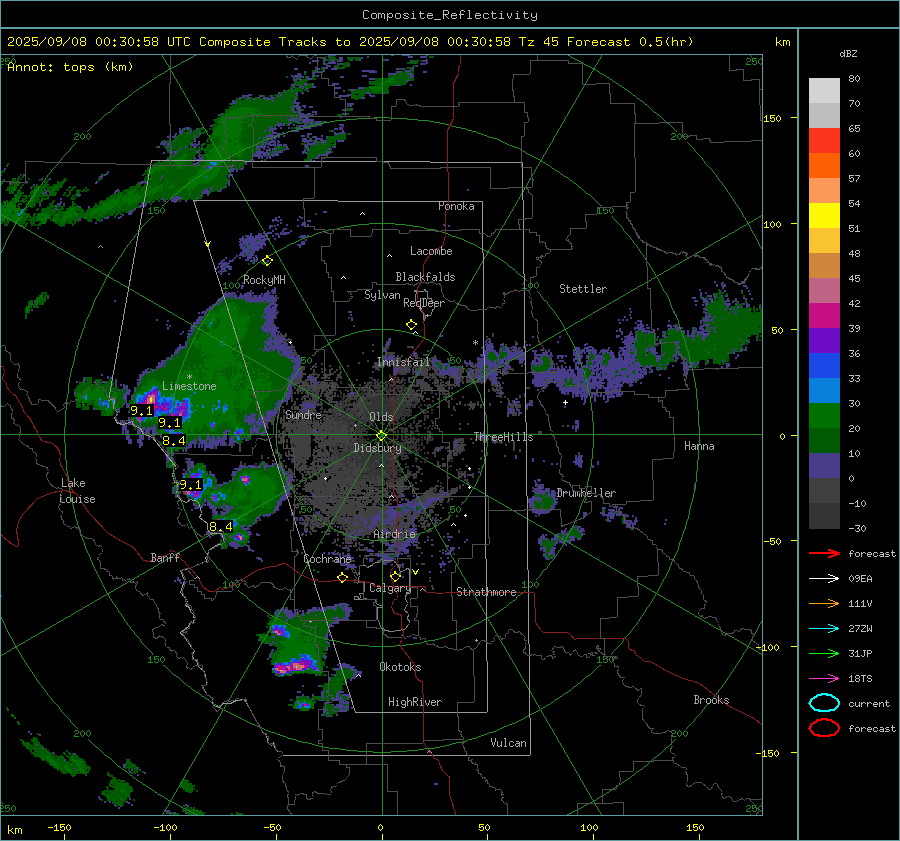Pick the light grey 70-80 dBZ swatch
Image resolution: width=900 pixels, height=841 pixels.
[x=824, y=91]
